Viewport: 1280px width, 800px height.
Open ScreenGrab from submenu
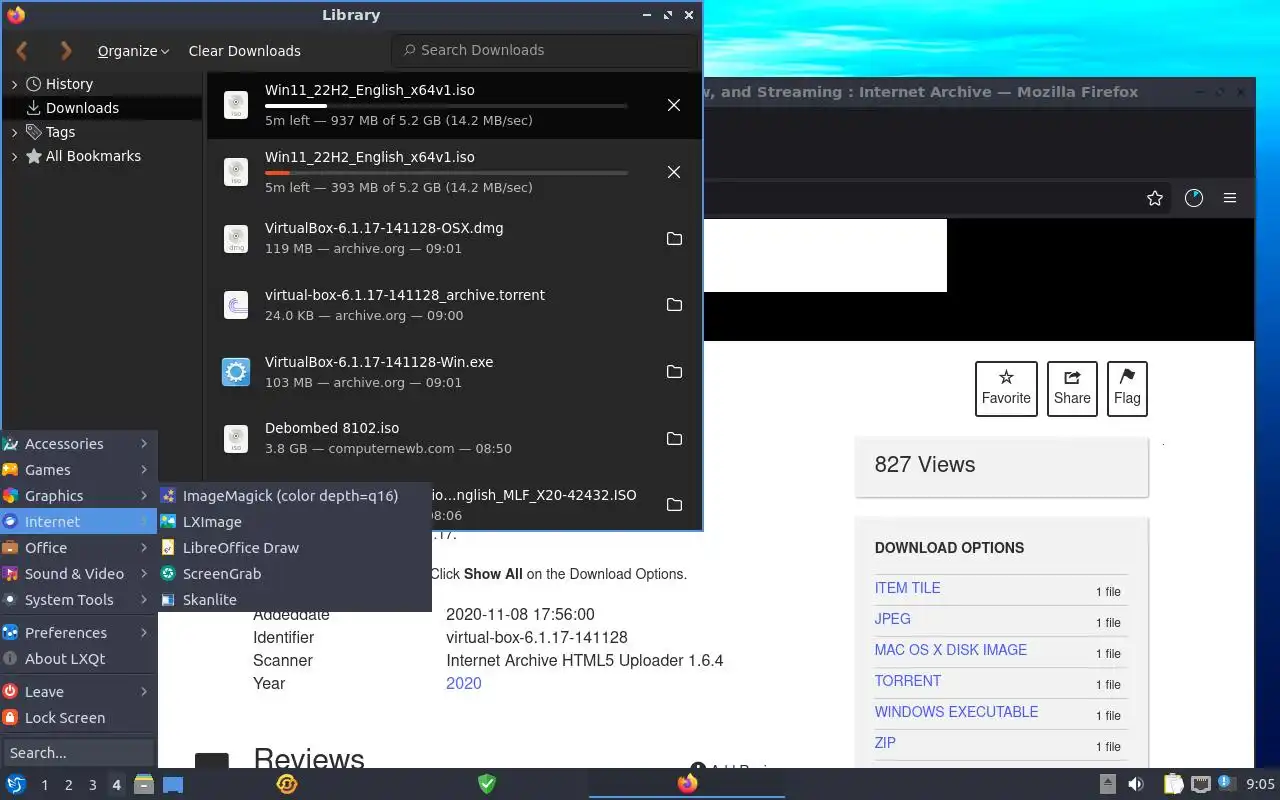294,574
